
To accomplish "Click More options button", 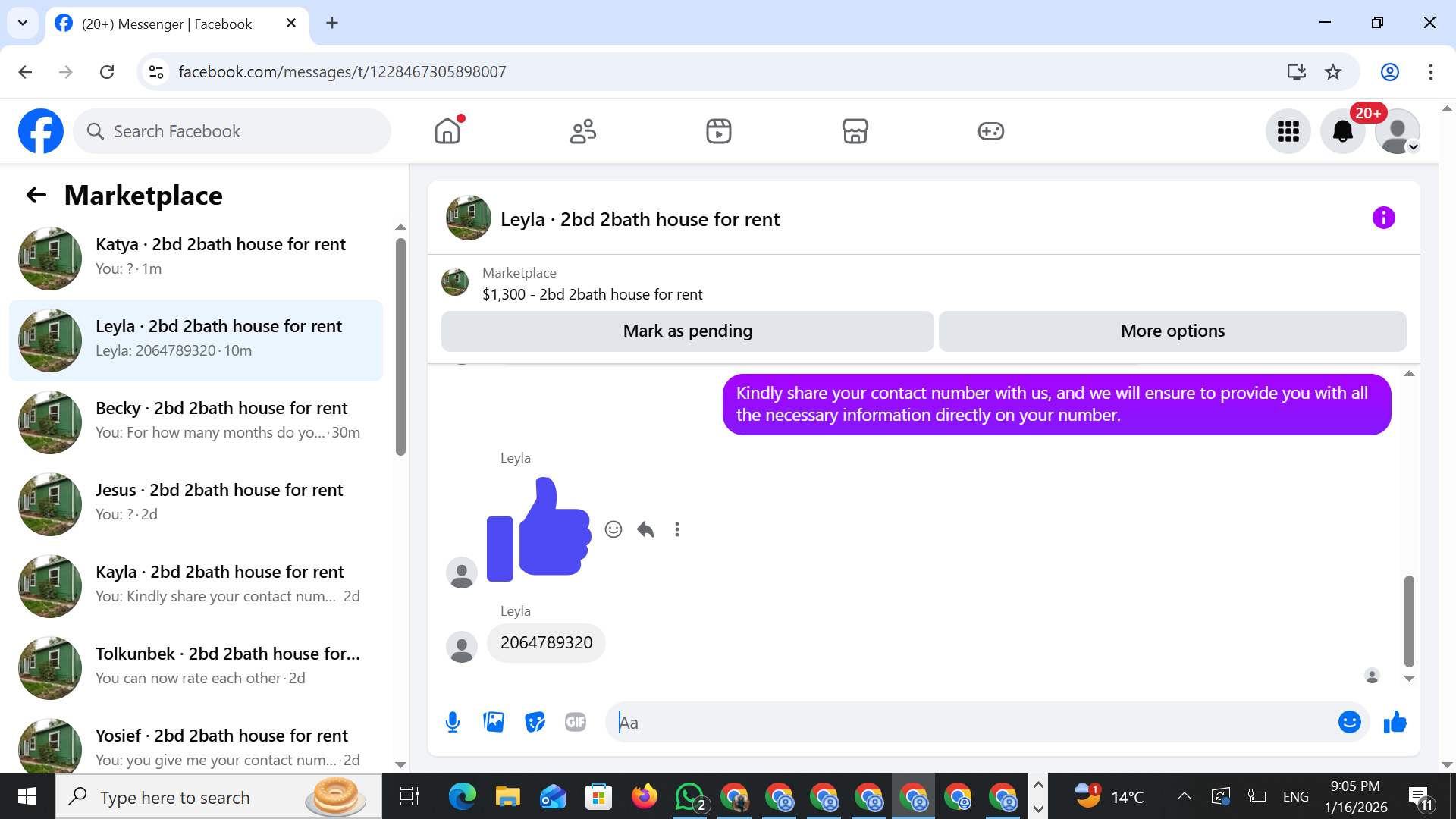I will point(1172,331).
